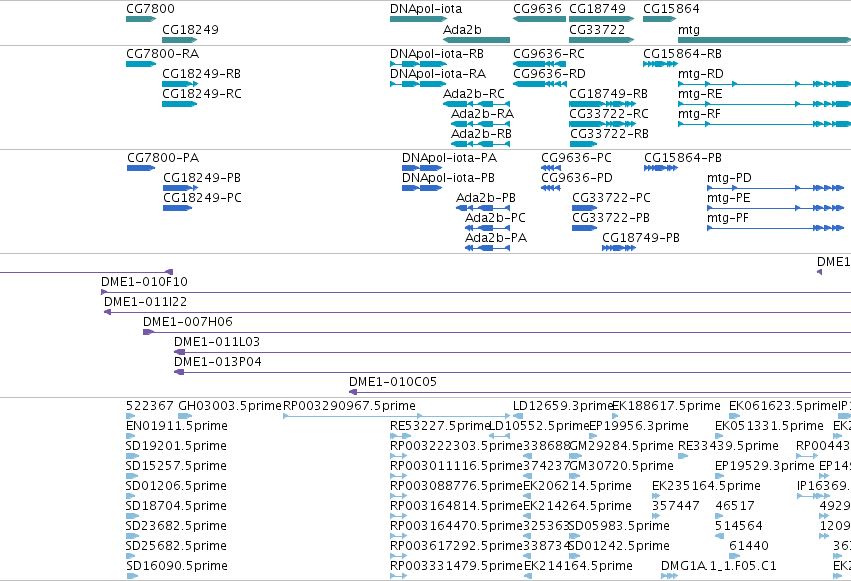Select feature DMG1A.1_1.F05.C1
Viewport: 851px width, 581px height.
(x=719, y=566)
